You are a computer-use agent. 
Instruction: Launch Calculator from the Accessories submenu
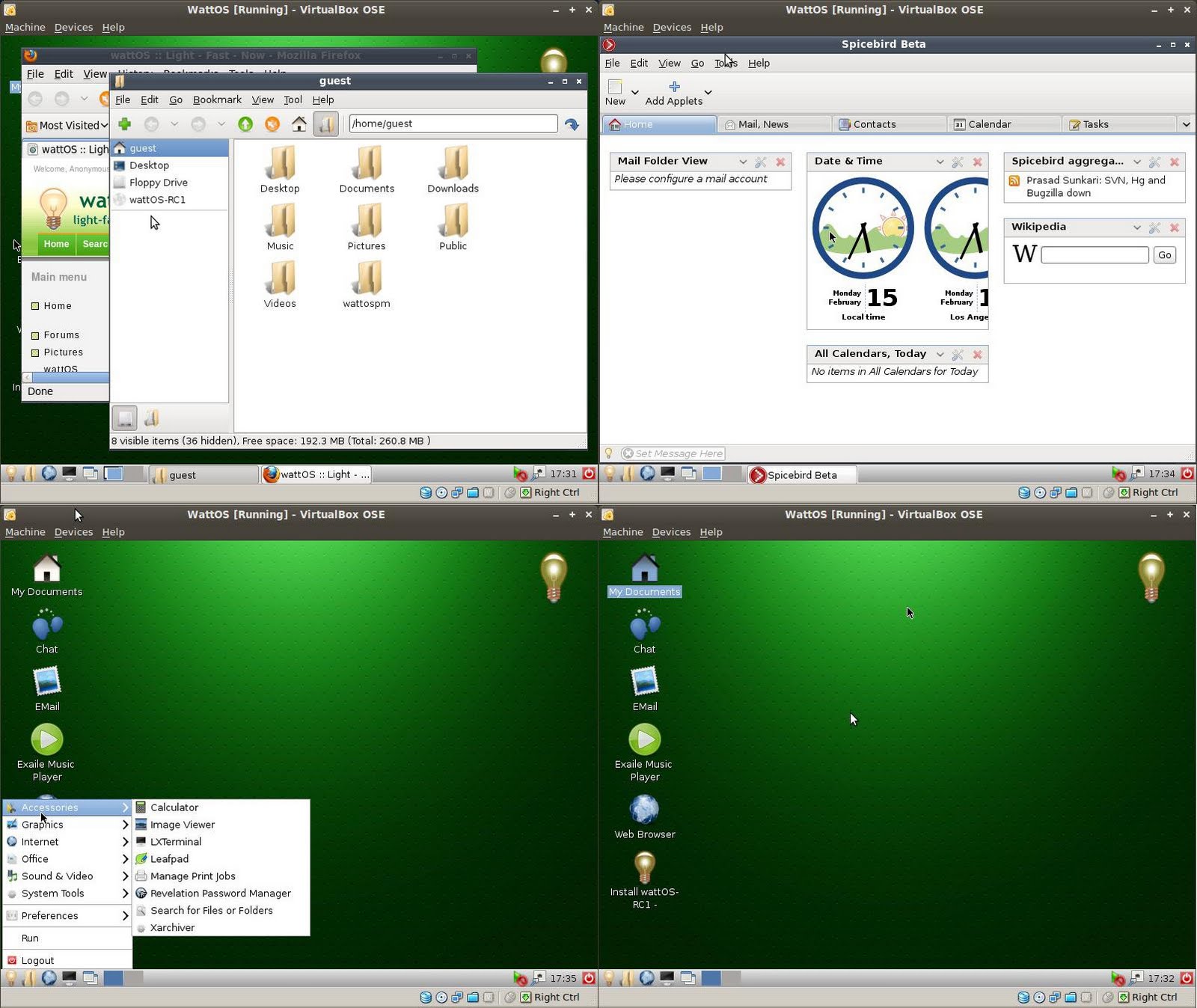click(174, 807)
